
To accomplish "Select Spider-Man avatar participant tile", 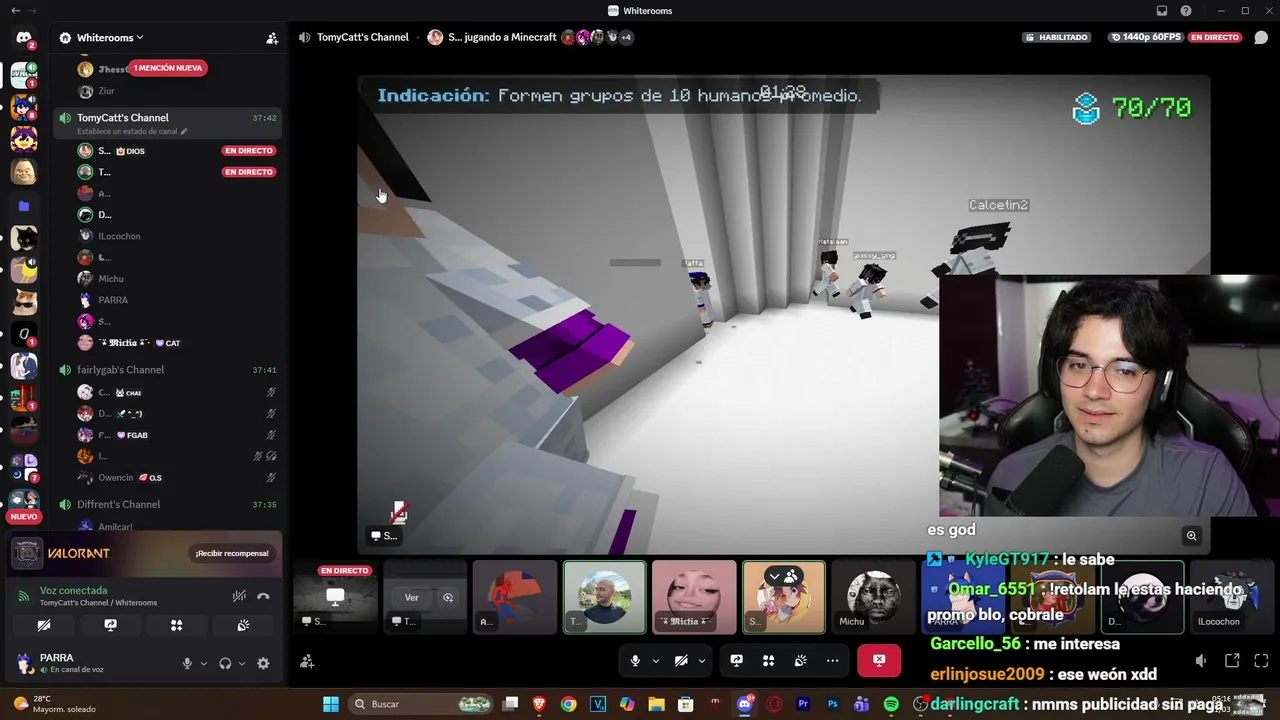I will click(x=515, y=597).
